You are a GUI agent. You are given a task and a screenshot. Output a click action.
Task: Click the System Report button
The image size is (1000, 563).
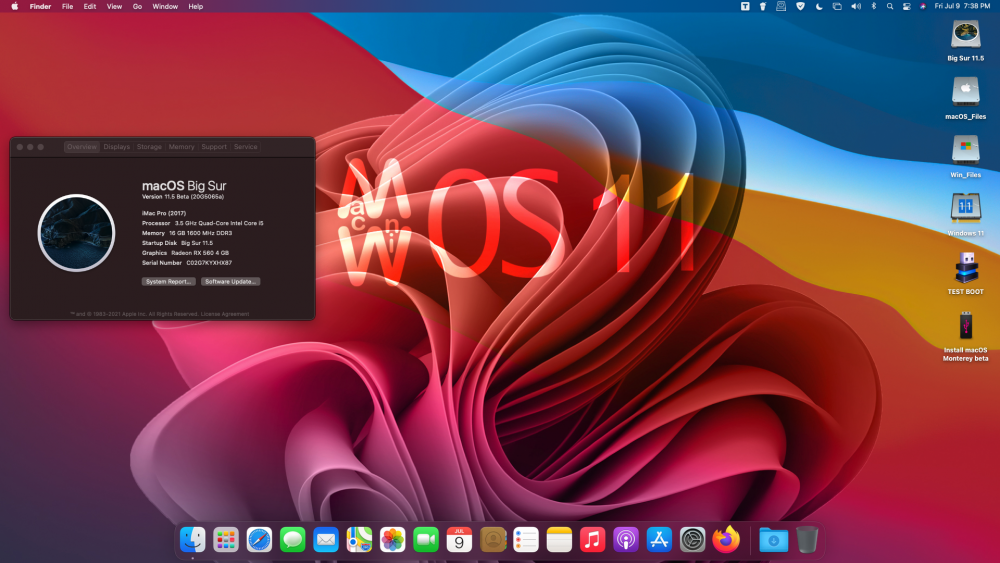point(168,281)
